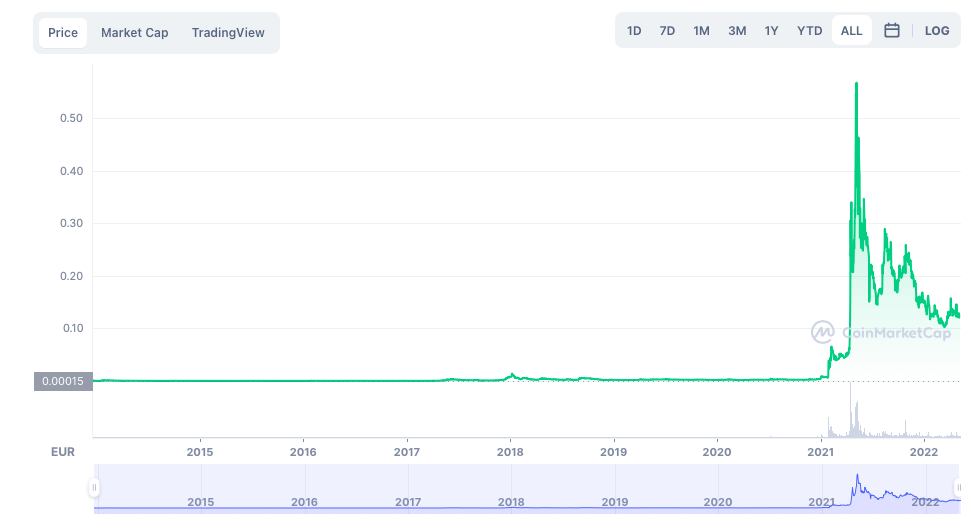Click the 2018 bump on price line

512,375
